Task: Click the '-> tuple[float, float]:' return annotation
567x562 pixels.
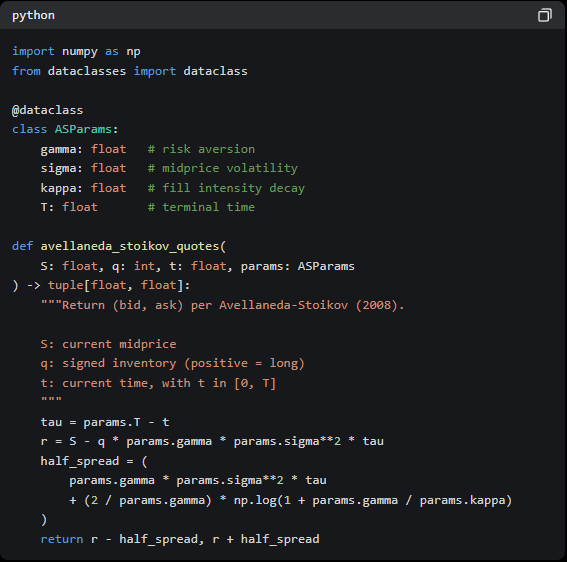Action: (x=108, y=285)
